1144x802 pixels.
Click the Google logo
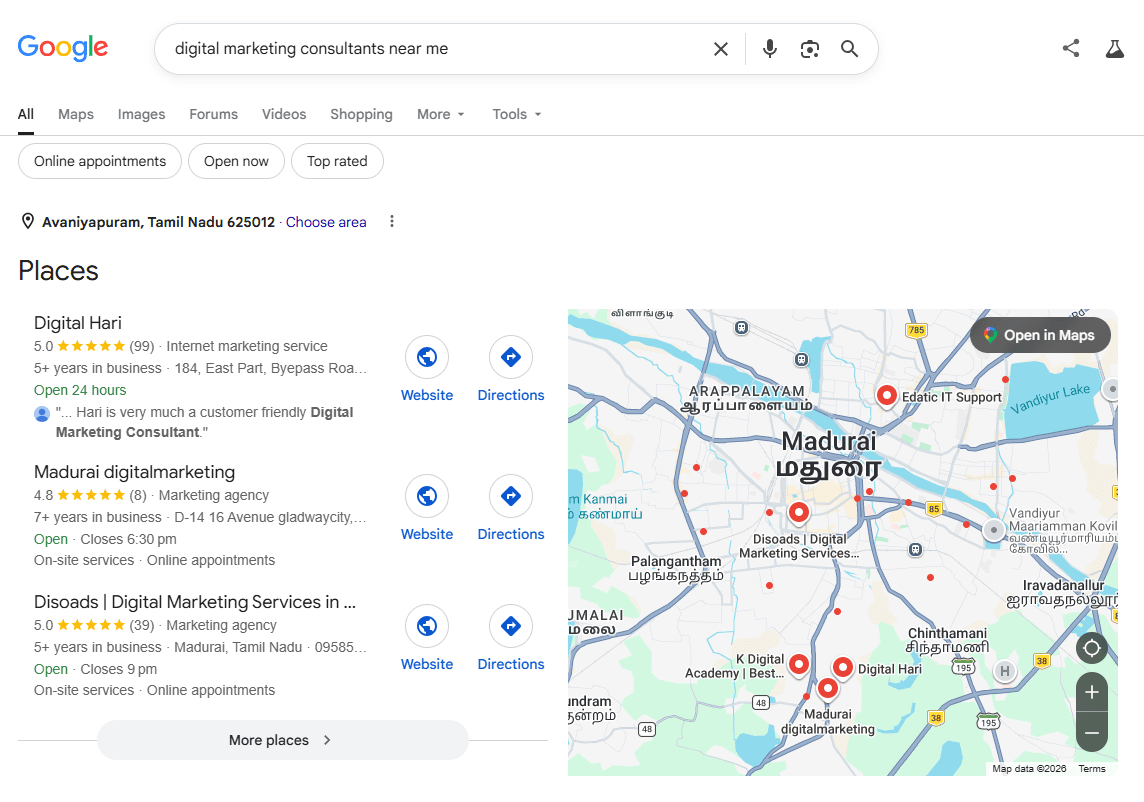(x=63, y=48)
